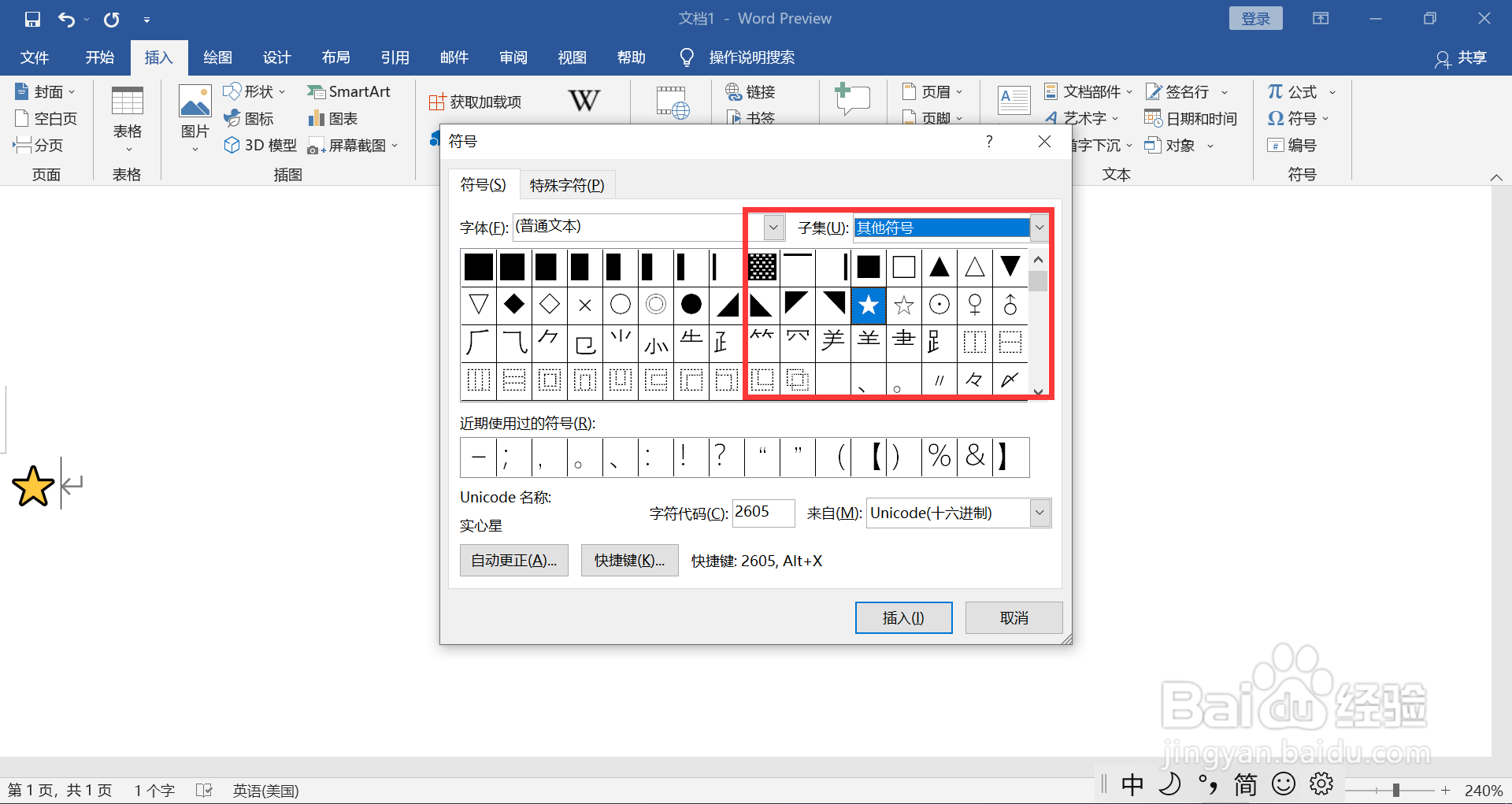This screenshot has width=1512, height=804.
Task: Insert a hyperlink (链接)
Action: (x=750, y=92)
